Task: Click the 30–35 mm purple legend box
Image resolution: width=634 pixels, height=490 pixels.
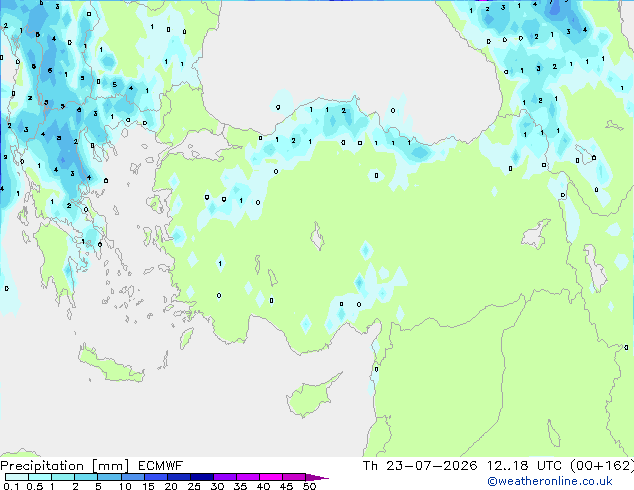Action: coord(224,477)
